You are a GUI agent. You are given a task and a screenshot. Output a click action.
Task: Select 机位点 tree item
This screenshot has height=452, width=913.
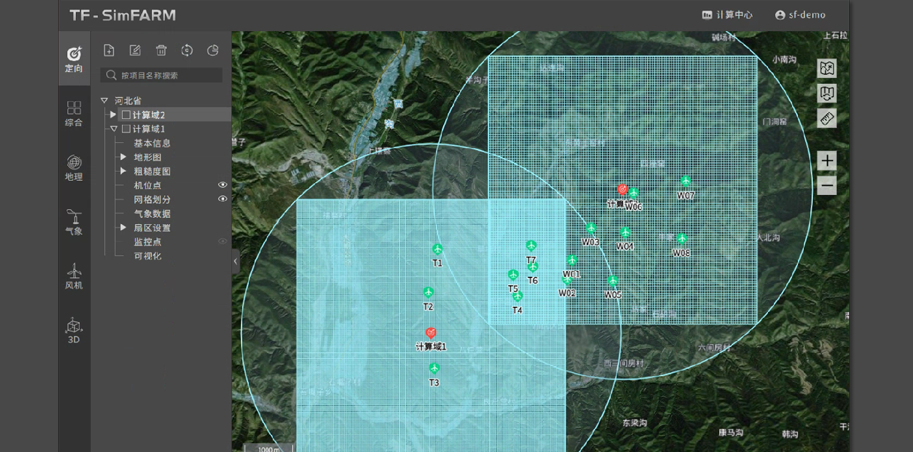tap(147, 185)
